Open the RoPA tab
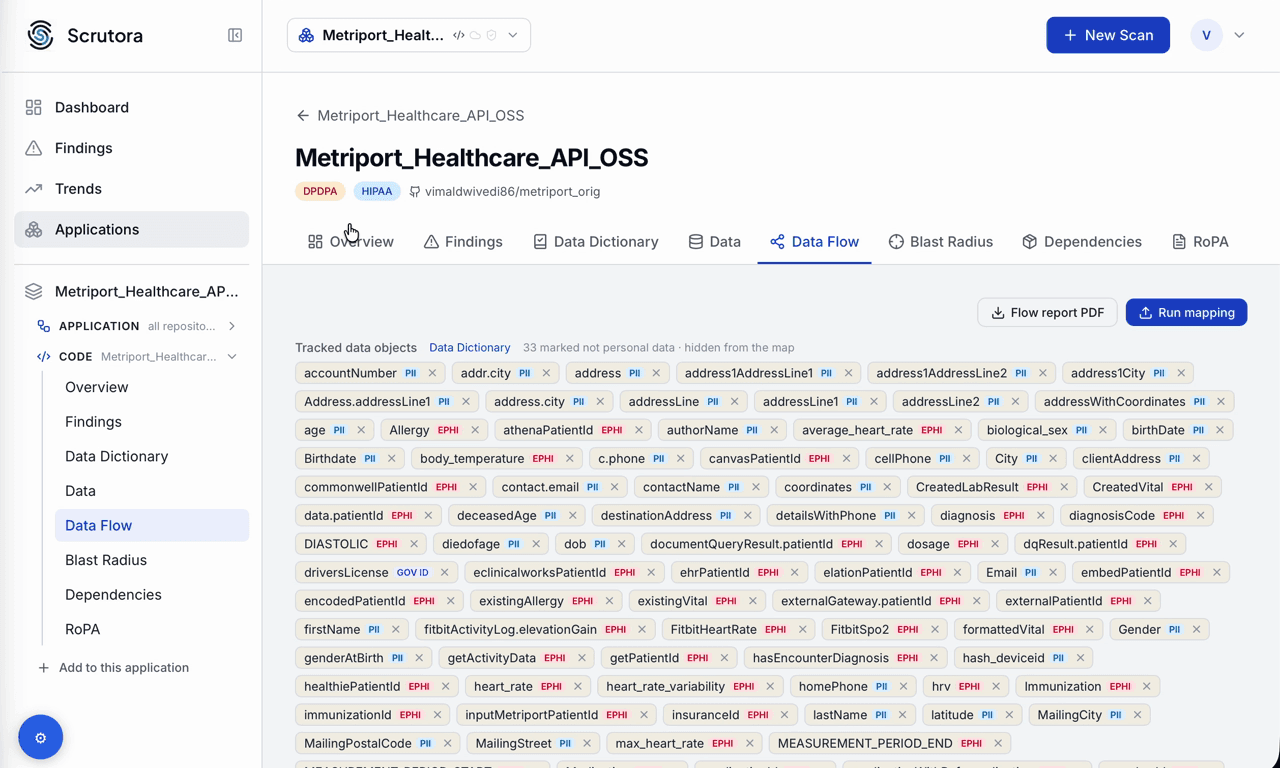Image resolution: width=1280 pixels, height=768 pixels. [x=1200, y=242]
